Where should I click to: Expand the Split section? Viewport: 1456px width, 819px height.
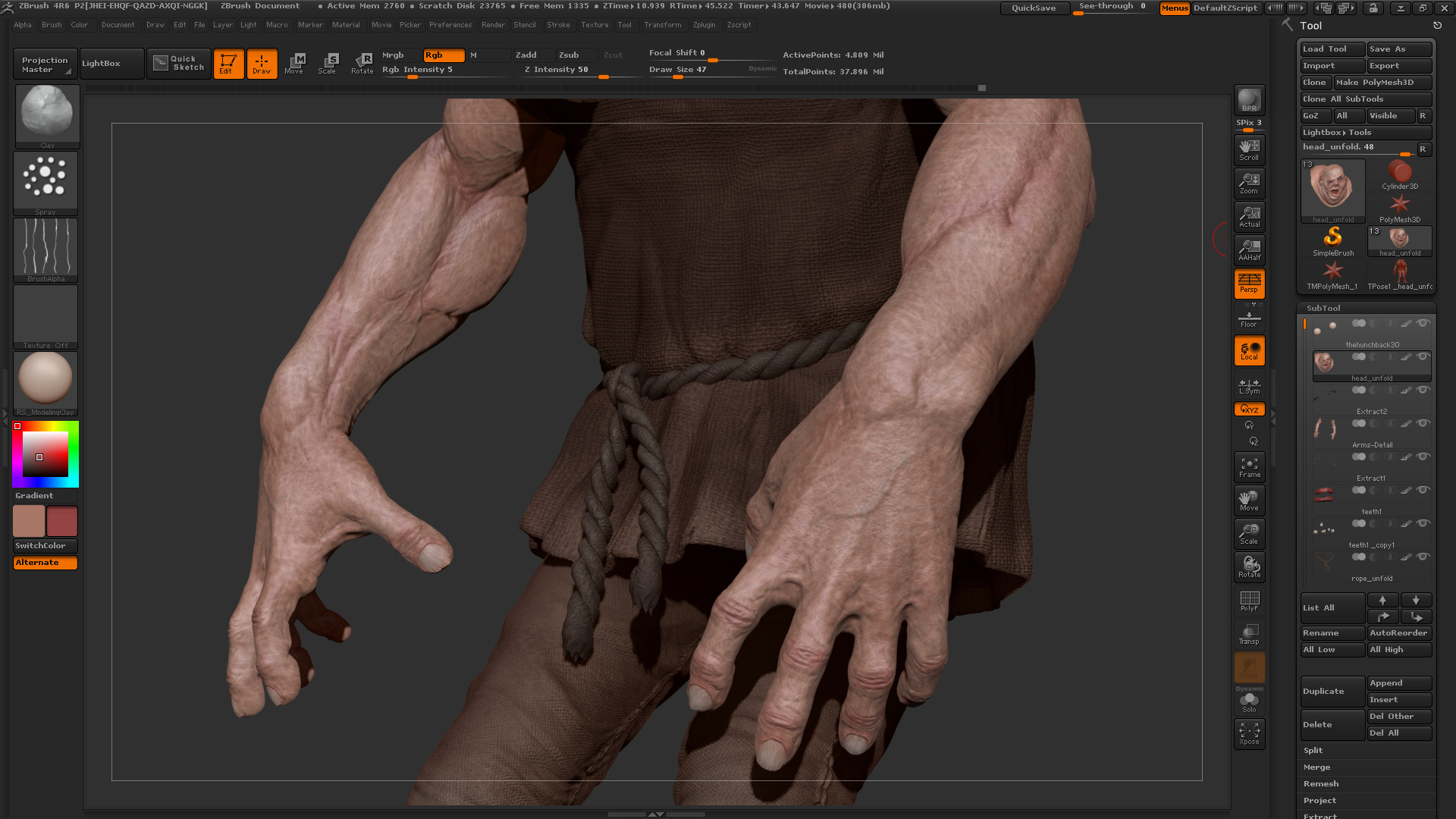pyautogui.click(x=1313, y=751)
